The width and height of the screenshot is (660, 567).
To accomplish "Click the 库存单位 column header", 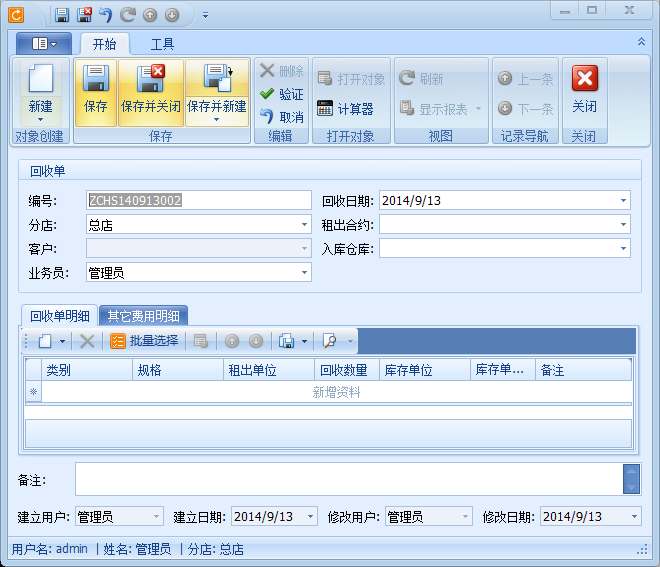I will click(425, 370).
